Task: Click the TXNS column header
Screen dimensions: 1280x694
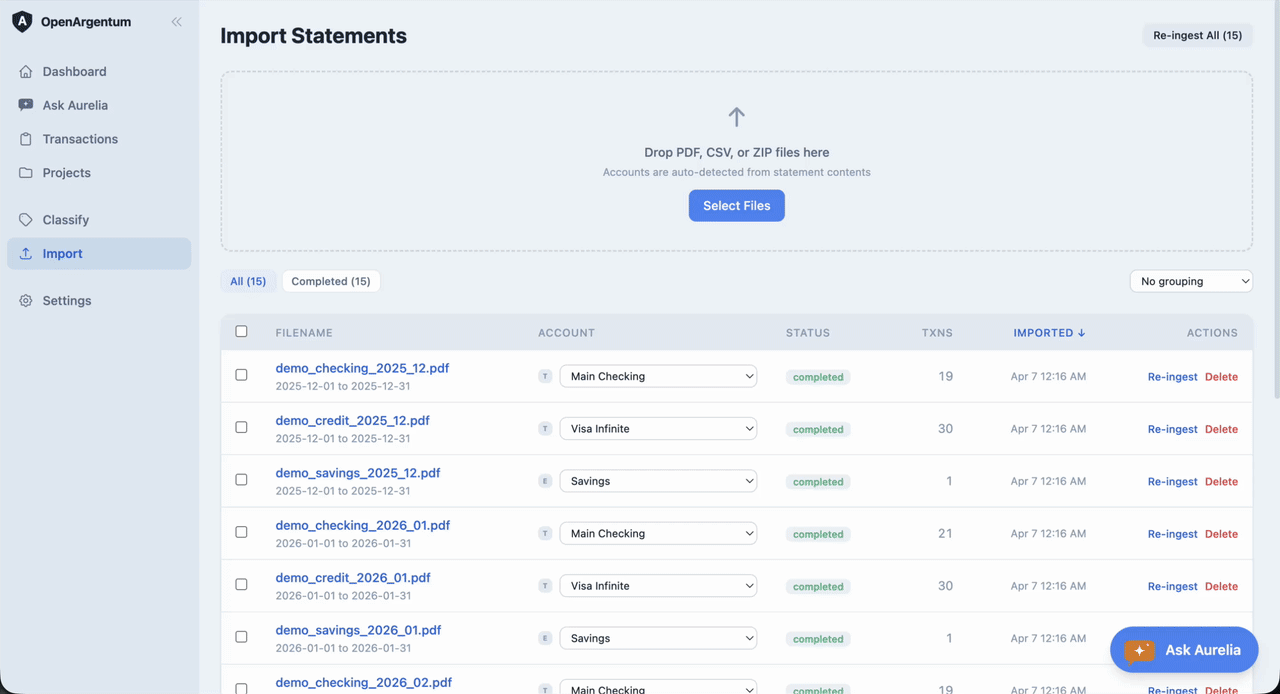Action: click(x=937, y=333)
